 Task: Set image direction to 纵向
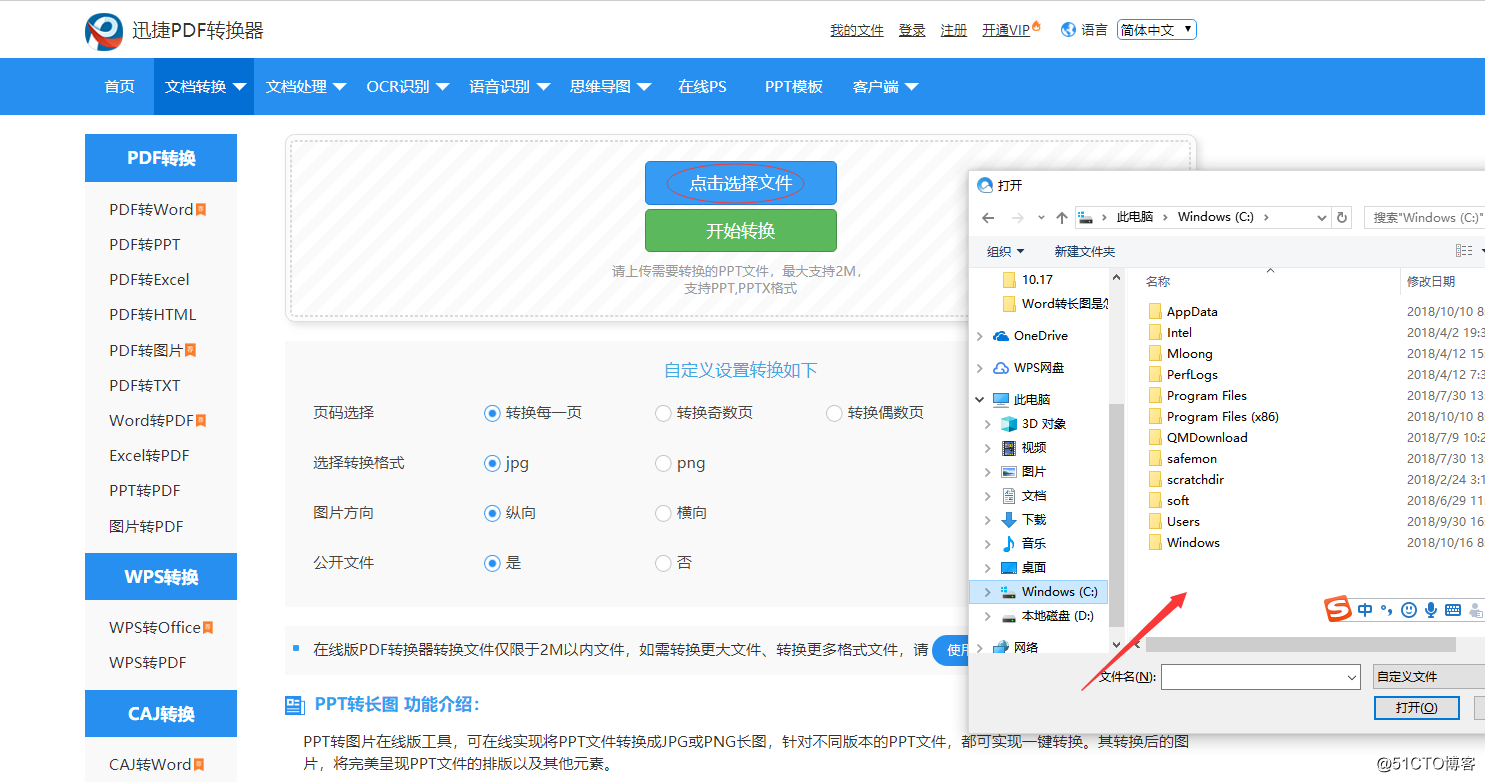491,513
